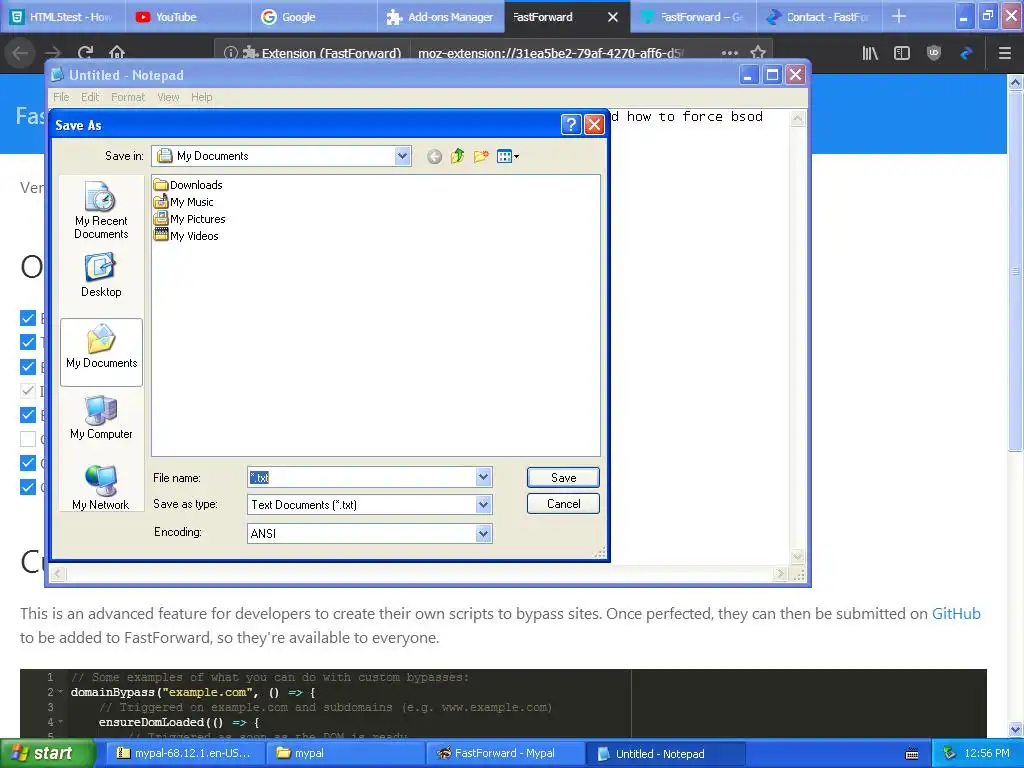Screen dimensions: 1024x768
Task: Click the browser Back button
Action: click(x=21, y=53)
